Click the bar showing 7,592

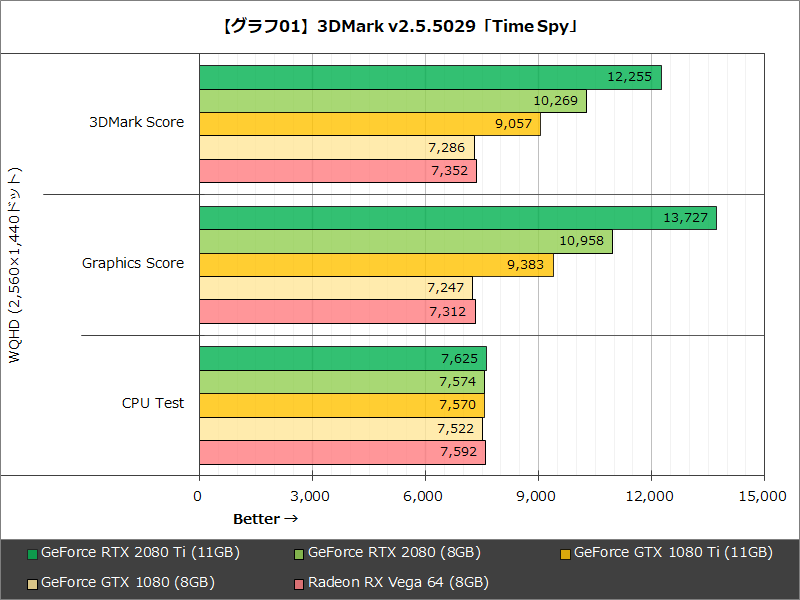(340, 452)
